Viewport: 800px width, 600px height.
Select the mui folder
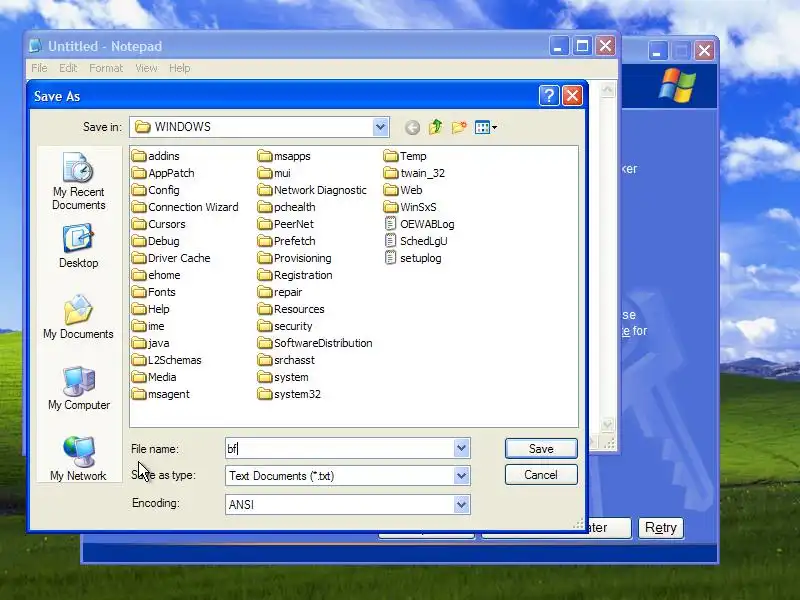[x=274, y=173]
